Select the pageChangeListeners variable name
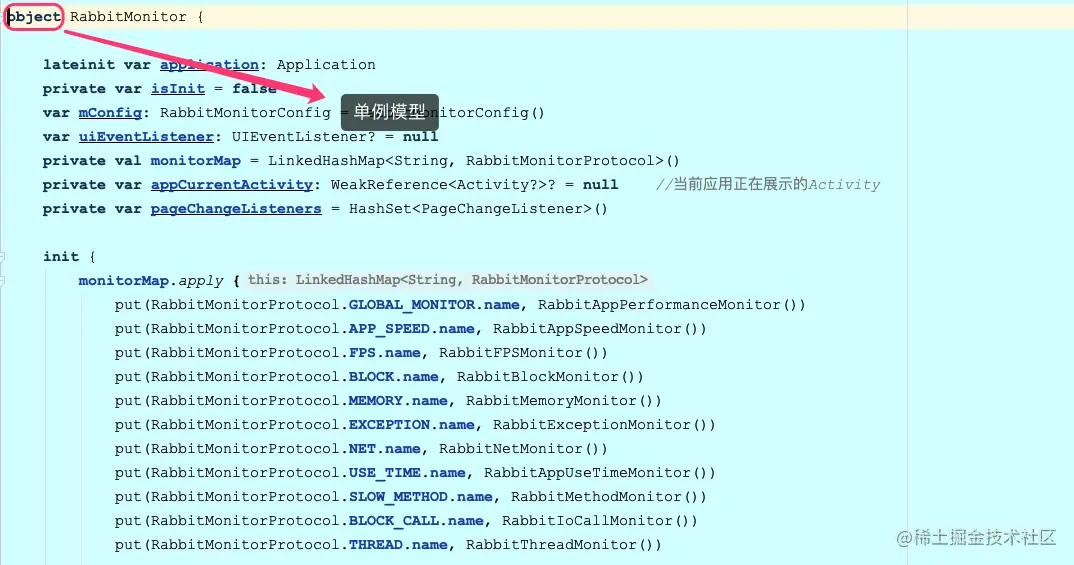Viewport: 1074px width, 565px height. pos(236,208)
